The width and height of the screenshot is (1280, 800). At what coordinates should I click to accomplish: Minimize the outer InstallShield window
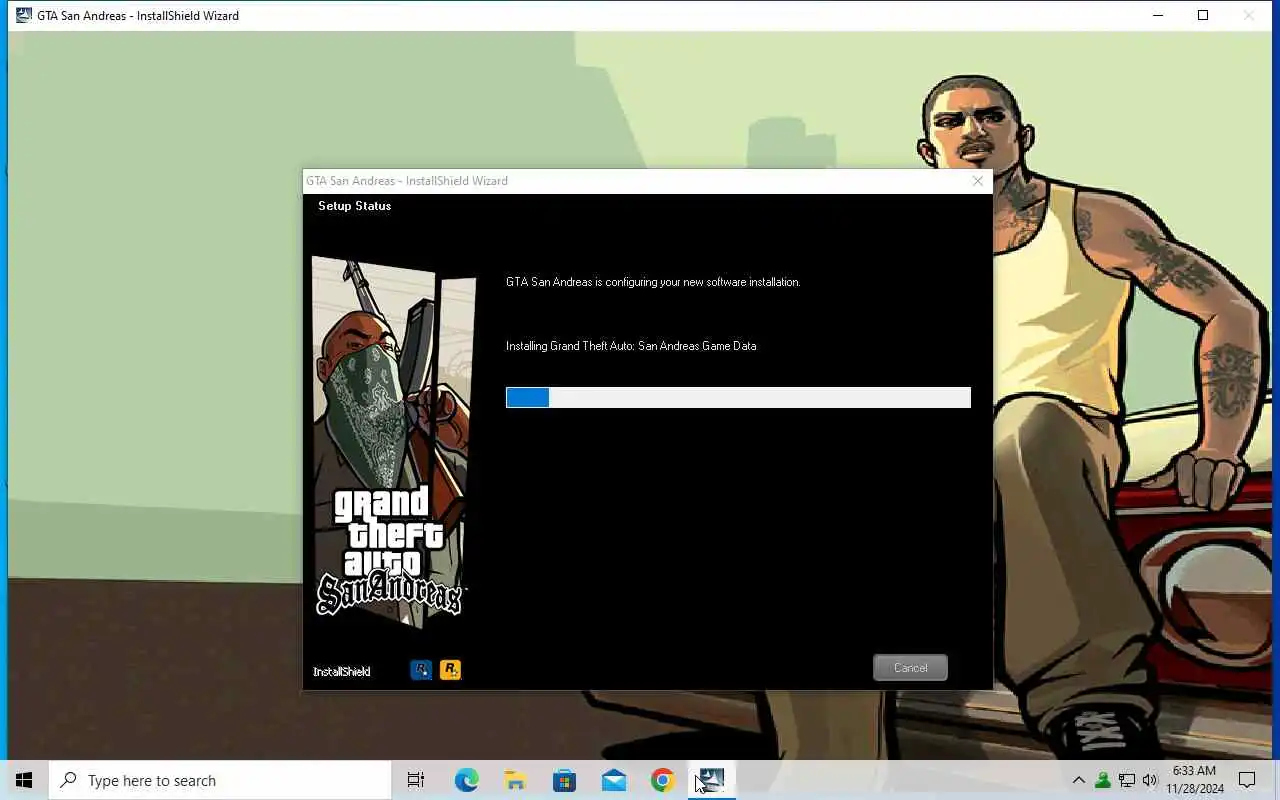[1157, 15]
